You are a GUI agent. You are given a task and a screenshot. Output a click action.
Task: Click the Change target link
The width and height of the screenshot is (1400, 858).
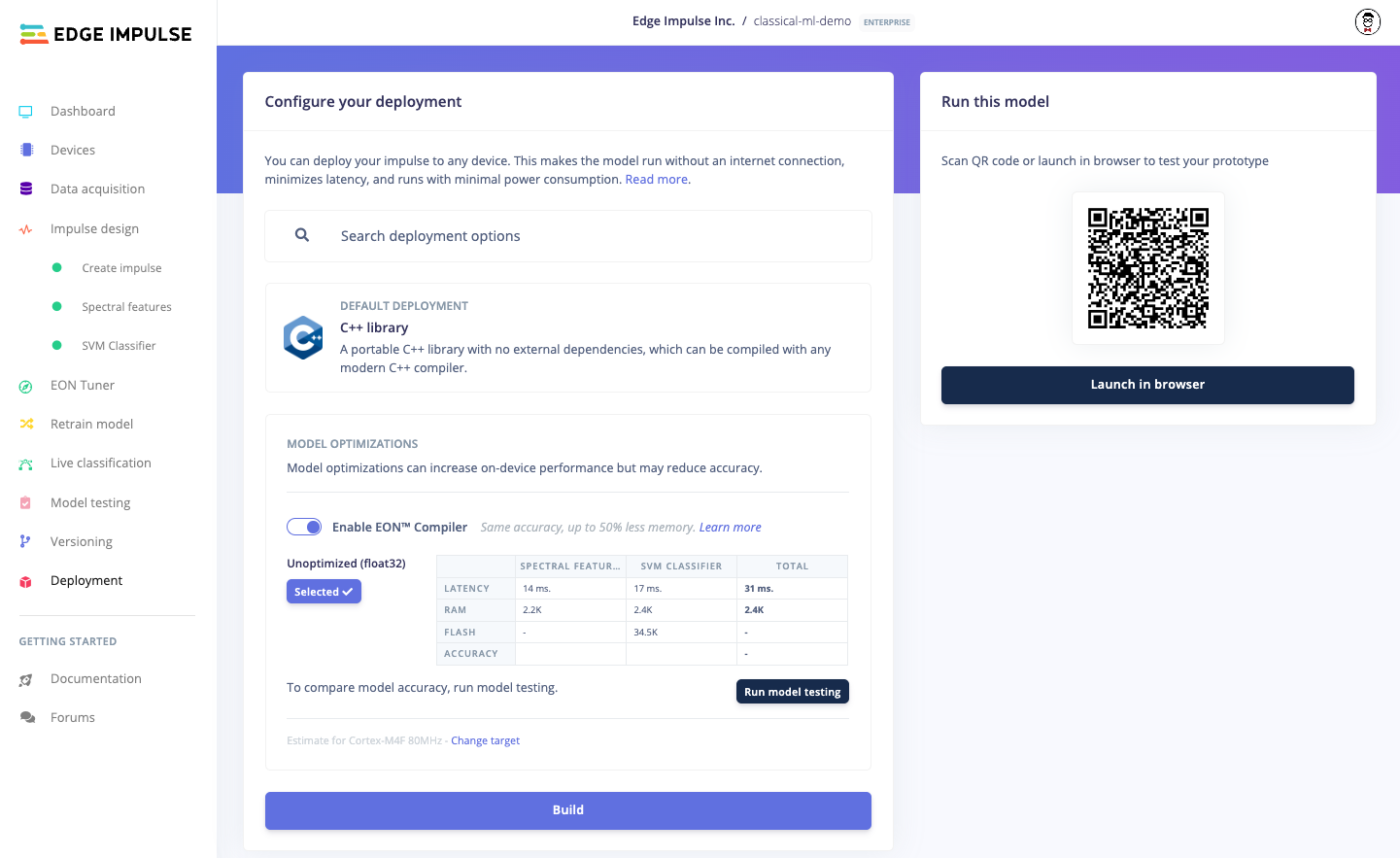click(x=485, y=741)
